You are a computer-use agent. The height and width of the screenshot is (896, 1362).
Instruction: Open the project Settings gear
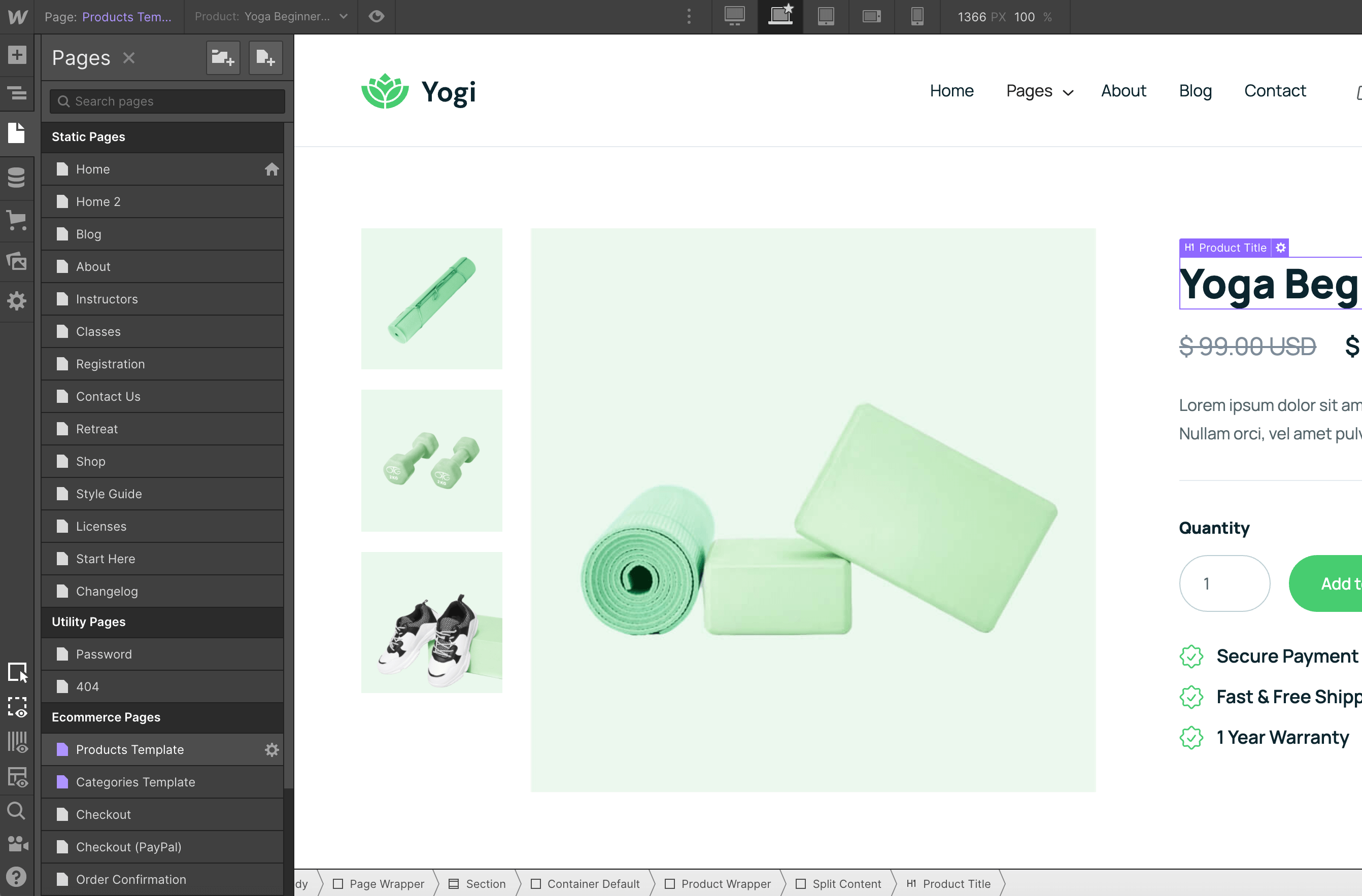click(x=17, y=301)
